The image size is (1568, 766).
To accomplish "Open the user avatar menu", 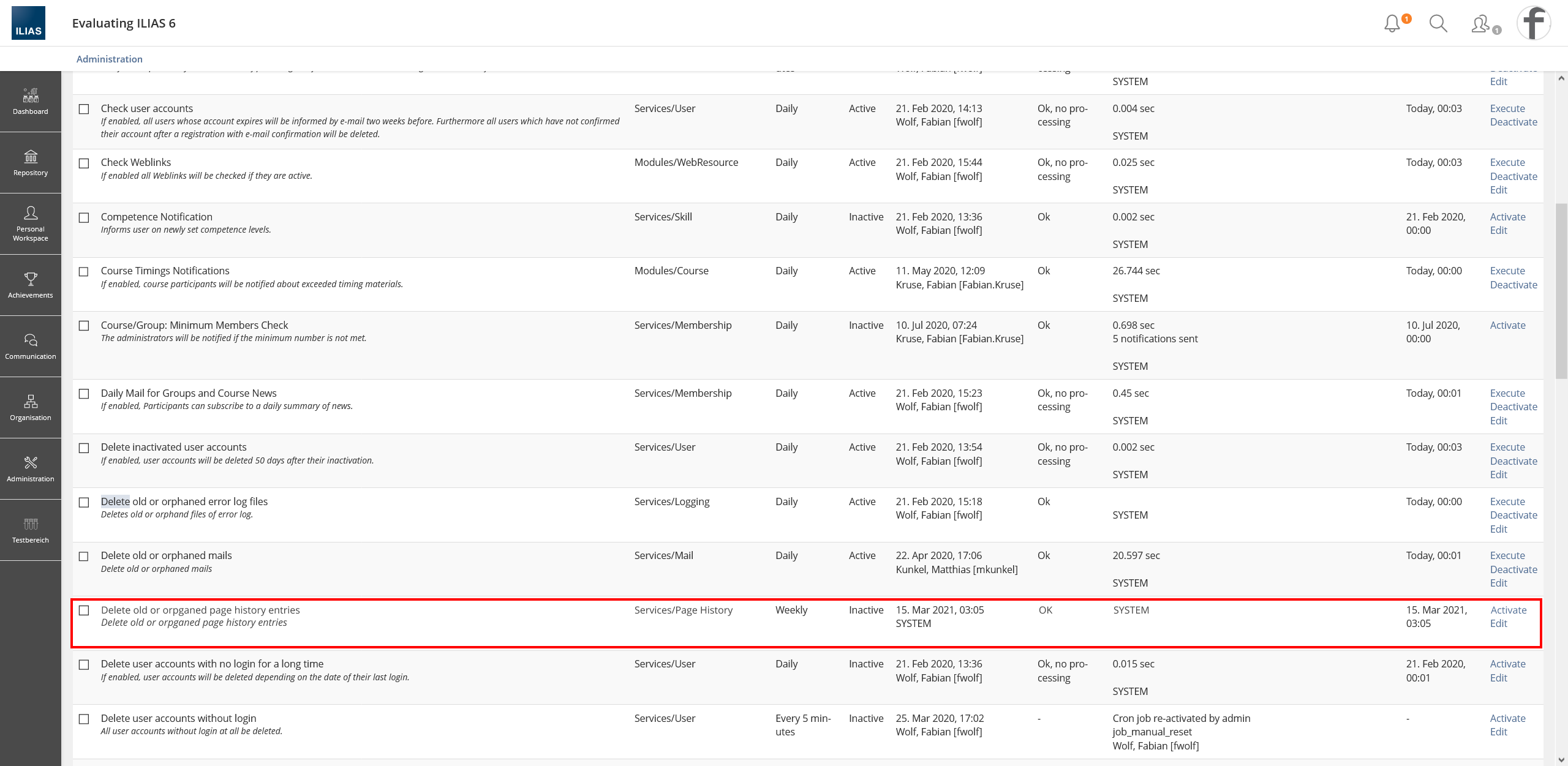I will (x=1533, y=23).
